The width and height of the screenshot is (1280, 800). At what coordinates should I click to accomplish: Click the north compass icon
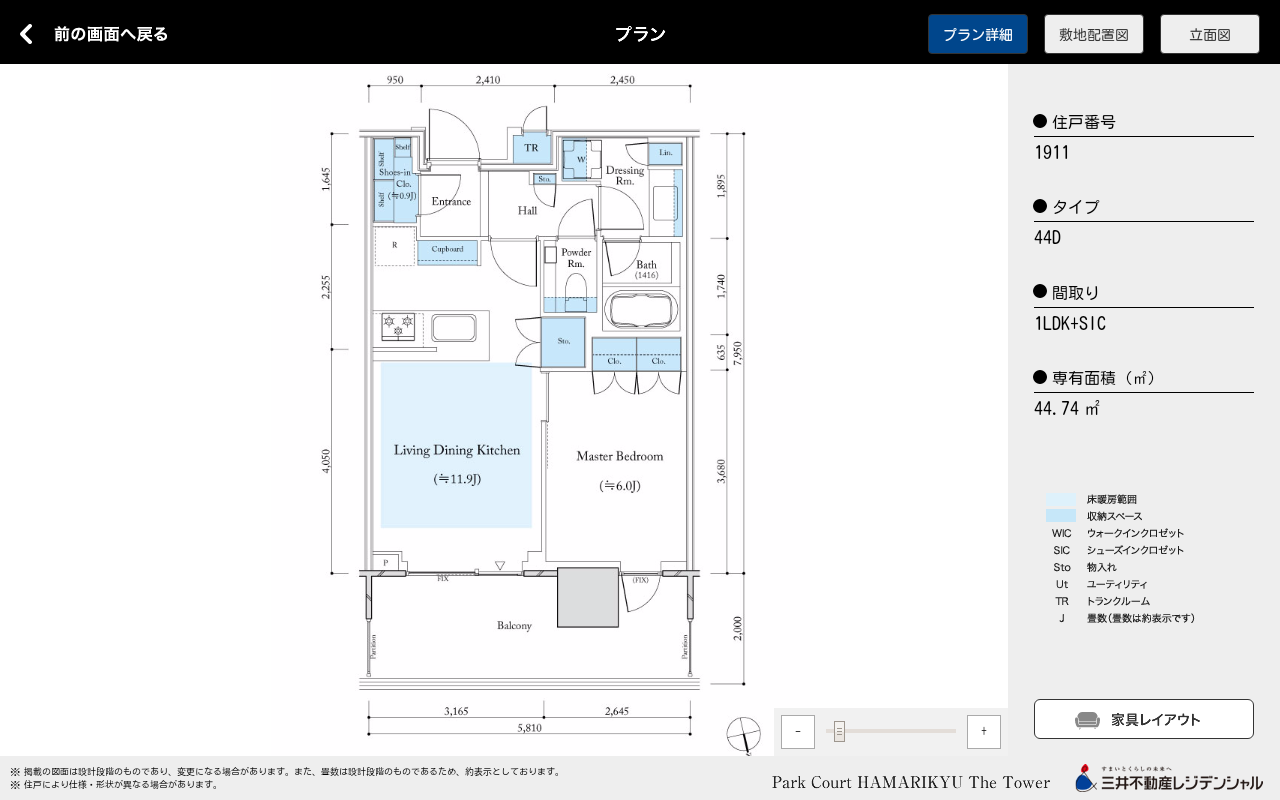point(744,735)
